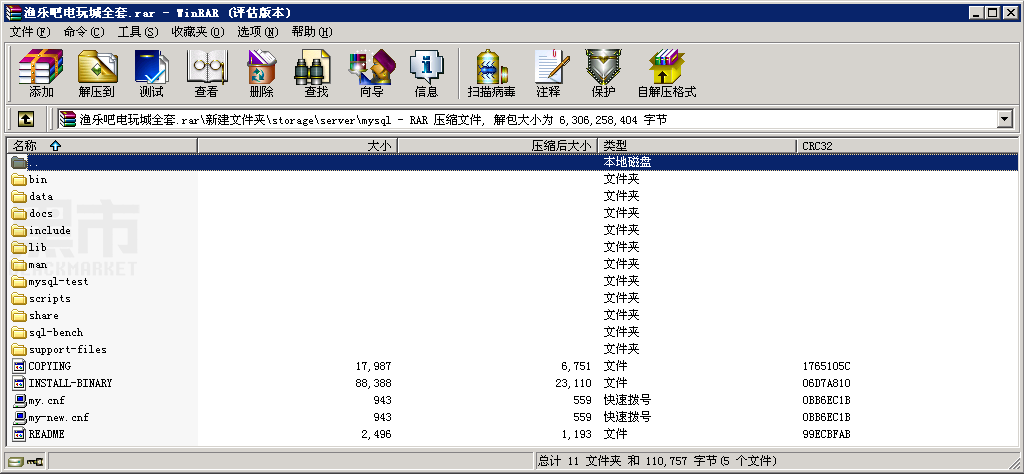1024x474 pixels.
Task: Click COPYING size value 17,987
Action: (374, 366)
